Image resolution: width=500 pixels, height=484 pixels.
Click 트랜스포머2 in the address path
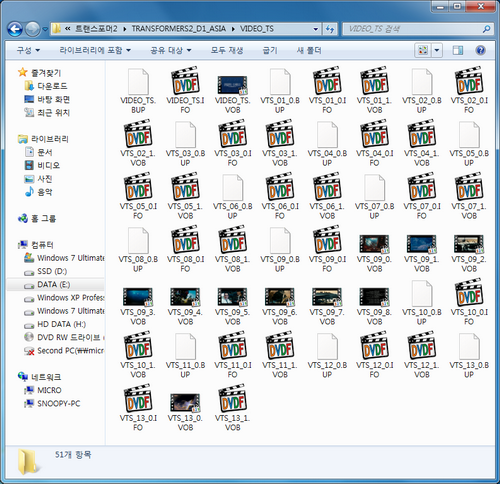point(96,29)
